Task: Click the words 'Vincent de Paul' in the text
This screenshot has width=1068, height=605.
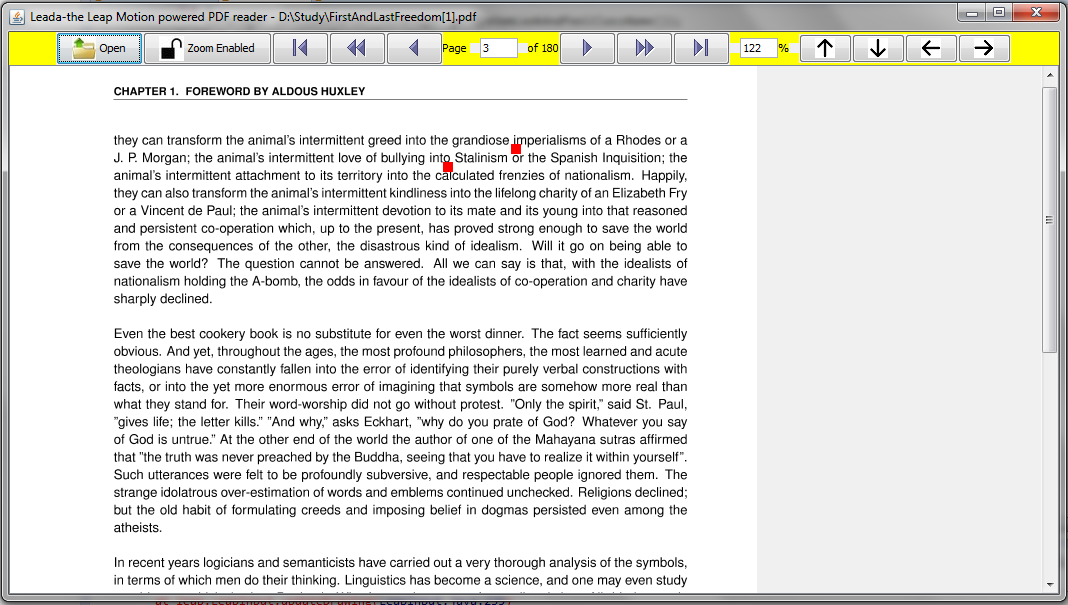Action: coord(187,211)
